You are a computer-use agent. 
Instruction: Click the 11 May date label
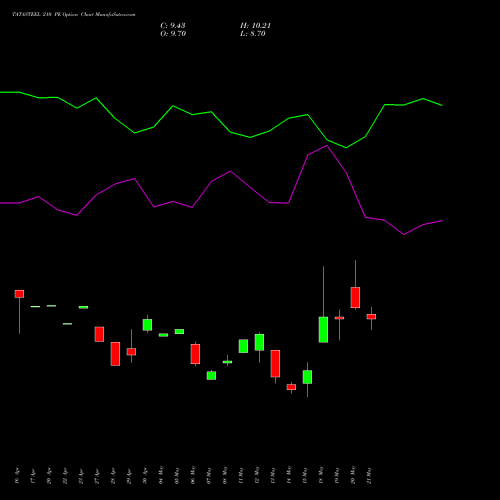pos(241,475)
